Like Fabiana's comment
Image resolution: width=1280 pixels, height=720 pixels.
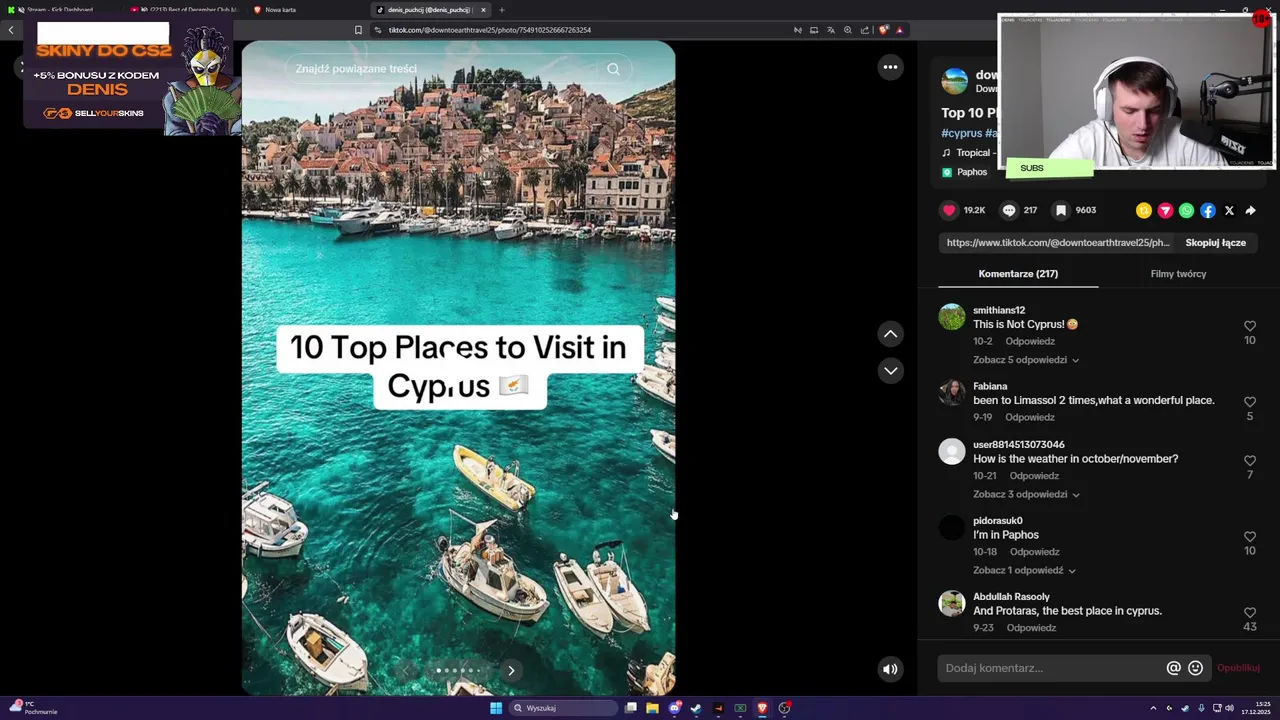click(1250, 402)
